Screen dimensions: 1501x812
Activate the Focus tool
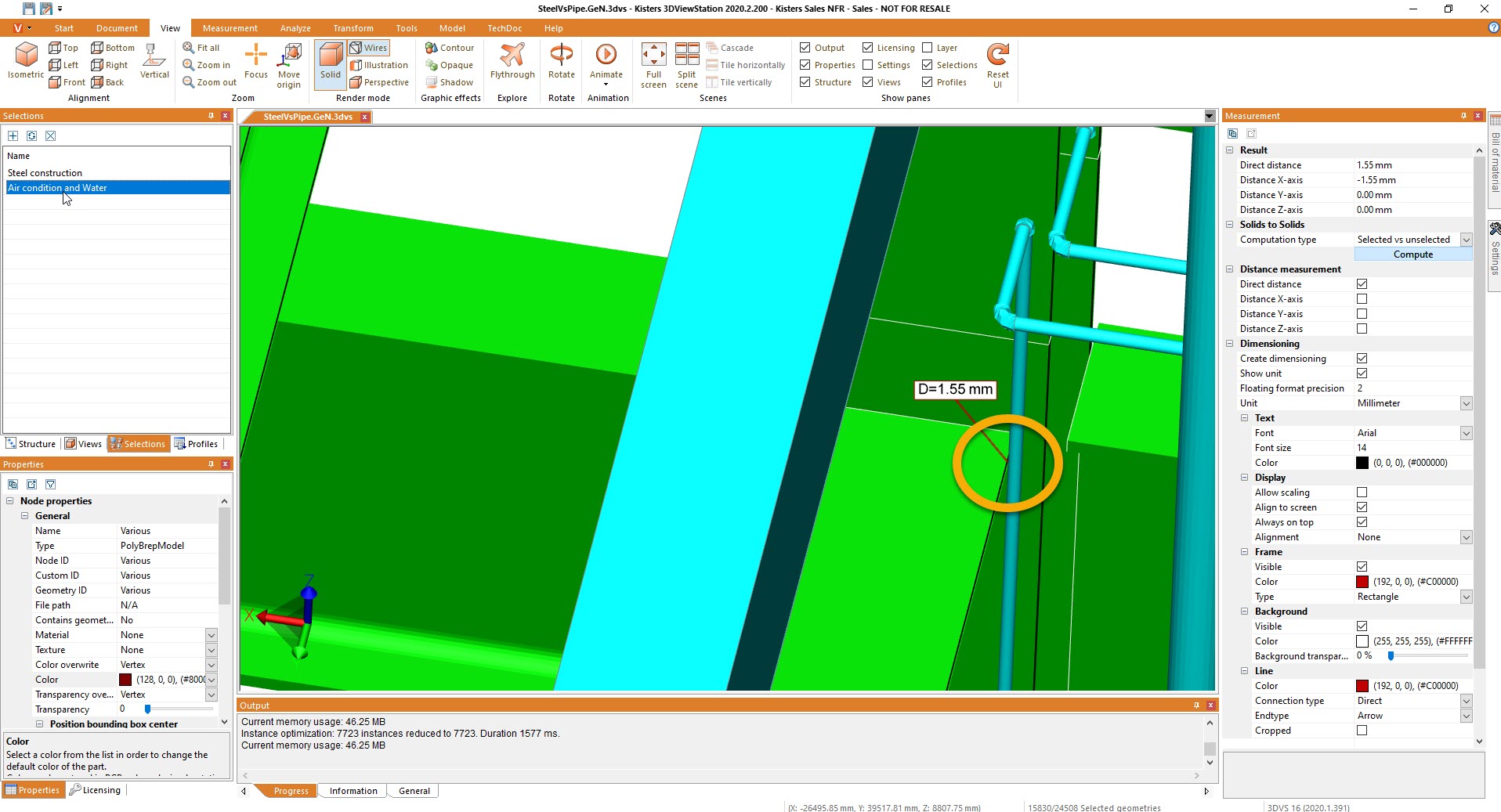tap(256, 60)
